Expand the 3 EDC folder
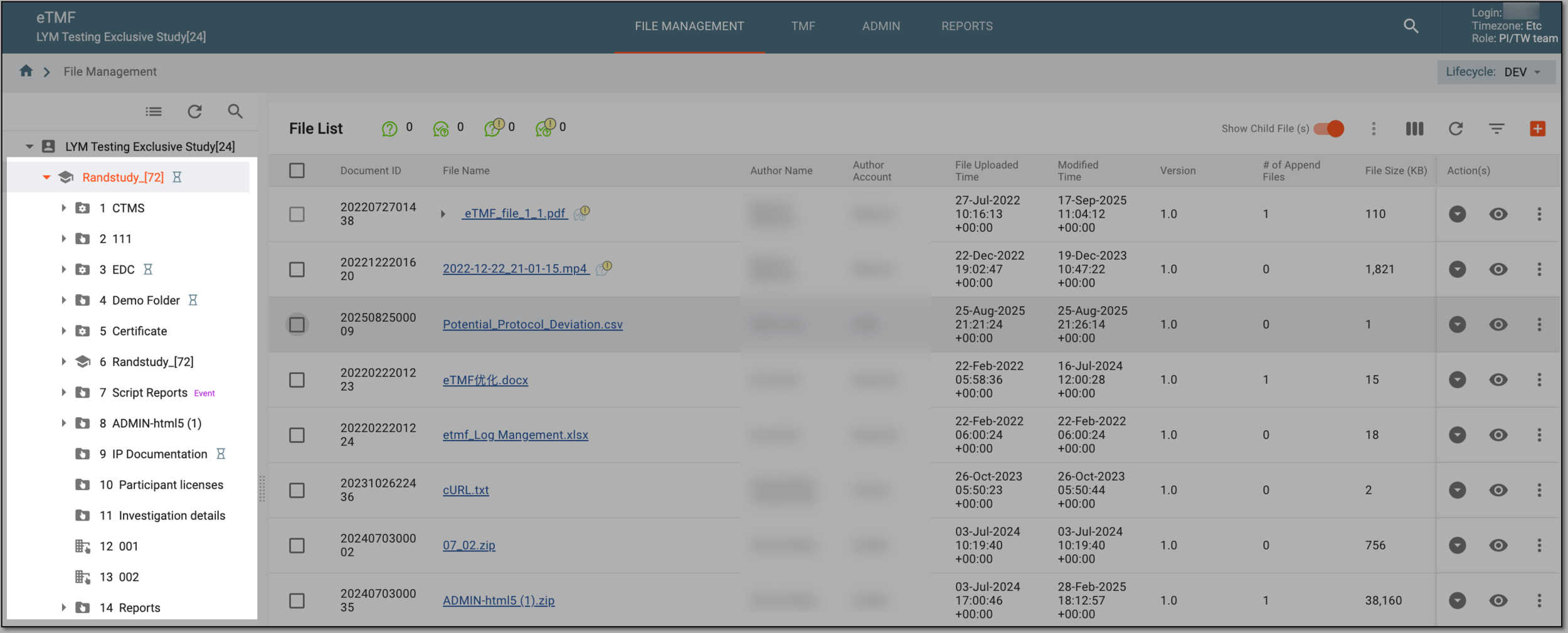Screen dimensions: 1568x633 click(63, 269)
